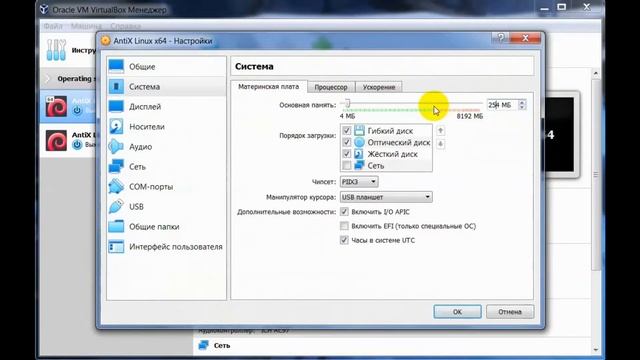Enable Включить EFI checkbox
This screenshot has width=640, height=360.
344,226
